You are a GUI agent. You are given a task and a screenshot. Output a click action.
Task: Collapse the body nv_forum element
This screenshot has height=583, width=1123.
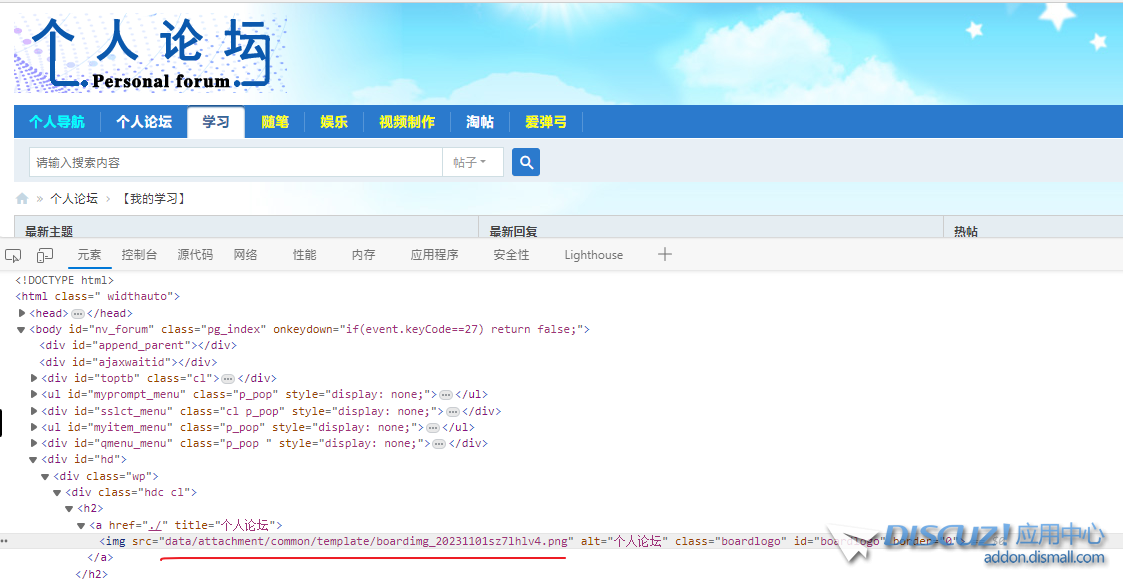click(x=22, y=329)
